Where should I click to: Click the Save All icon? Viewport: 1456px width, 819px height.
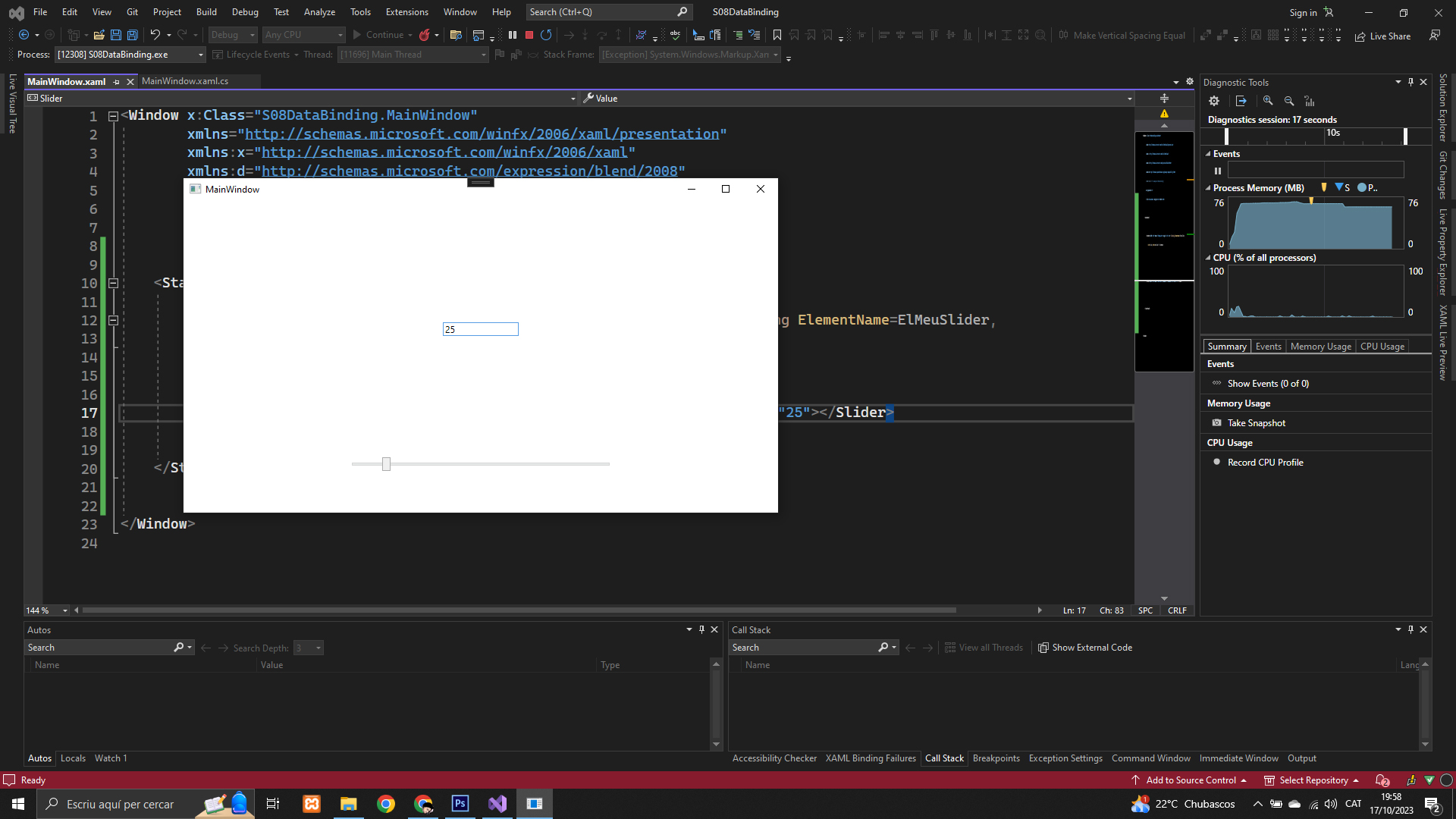(133, 35)
